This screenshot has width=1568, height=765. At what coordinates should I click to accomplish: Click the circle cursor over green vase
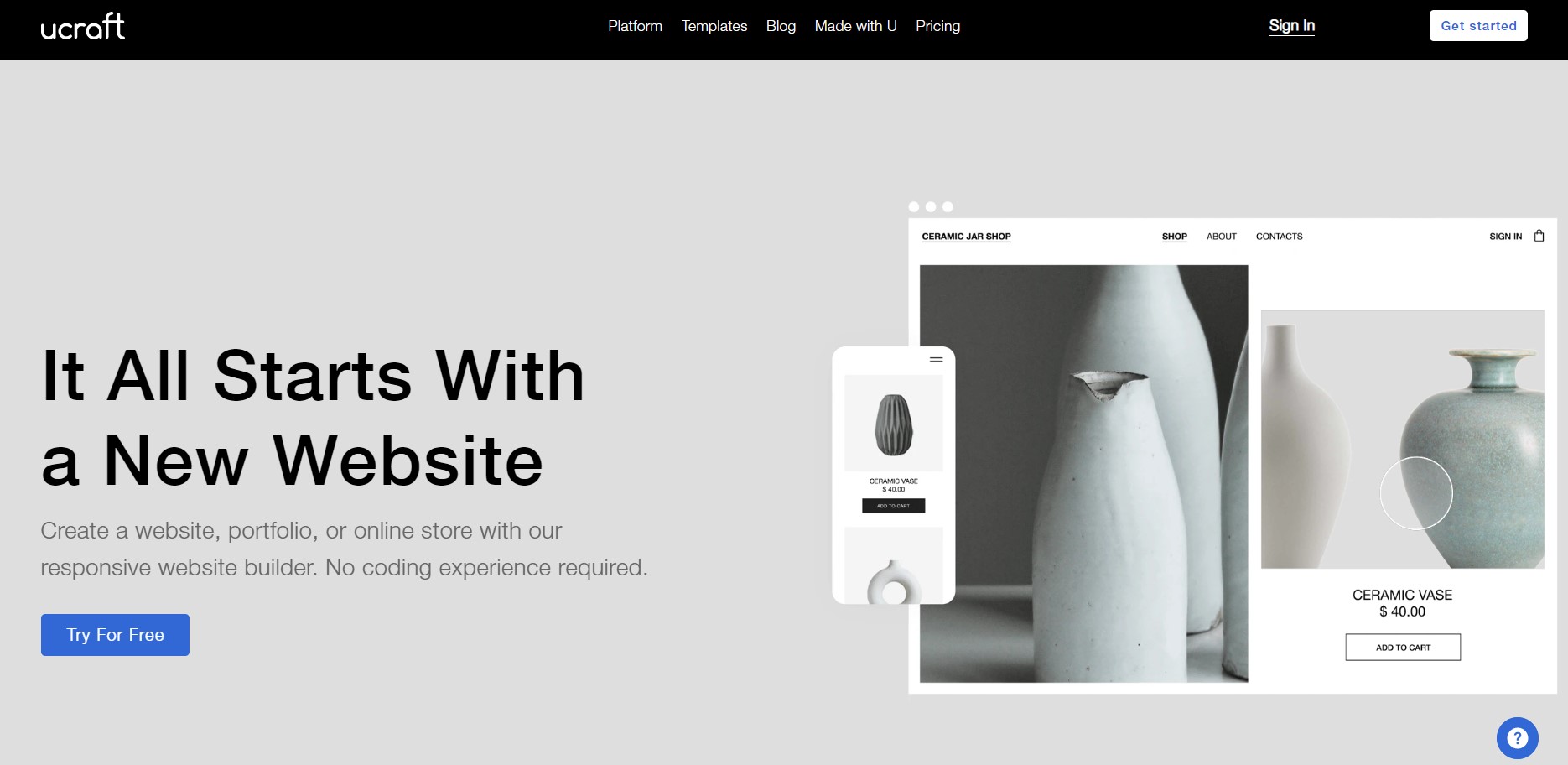(x=1416, y=493)
